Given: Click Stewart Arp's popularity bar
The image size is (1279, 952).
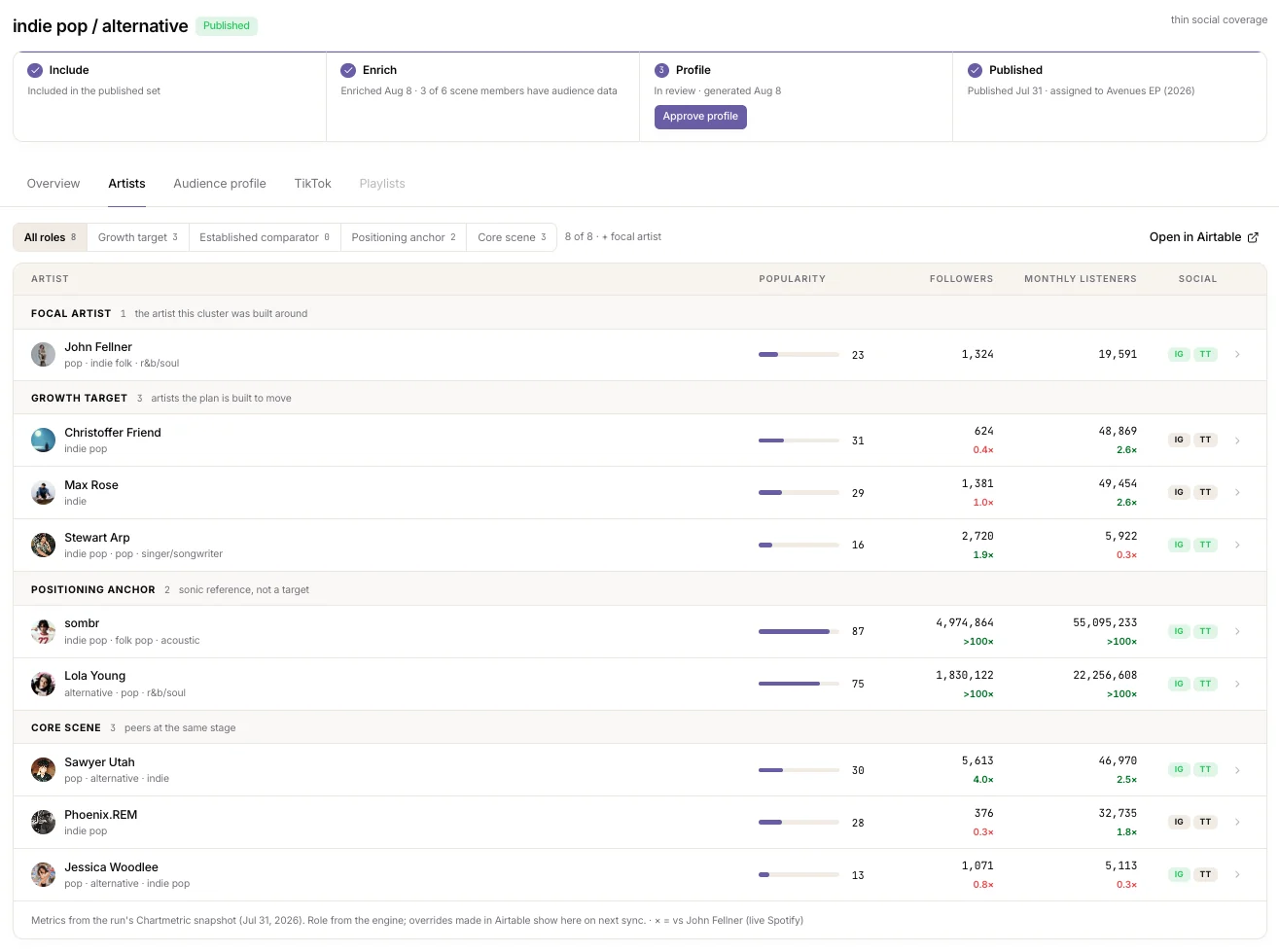Looking at the screenshot, I should [799, 546].
